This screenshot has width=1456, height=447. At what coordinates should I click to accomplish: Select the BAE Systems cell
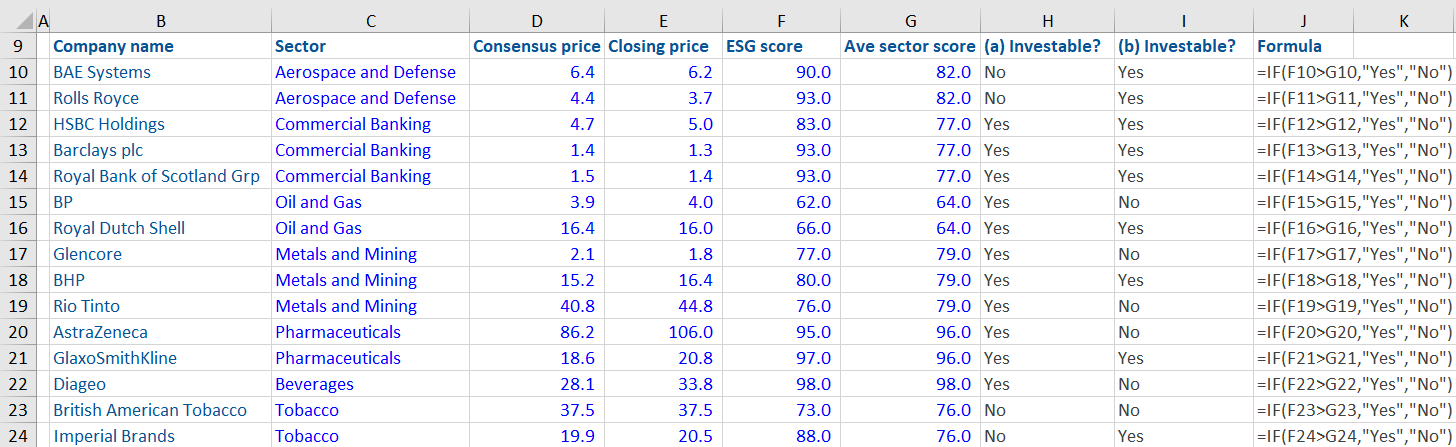click(102, 72)
